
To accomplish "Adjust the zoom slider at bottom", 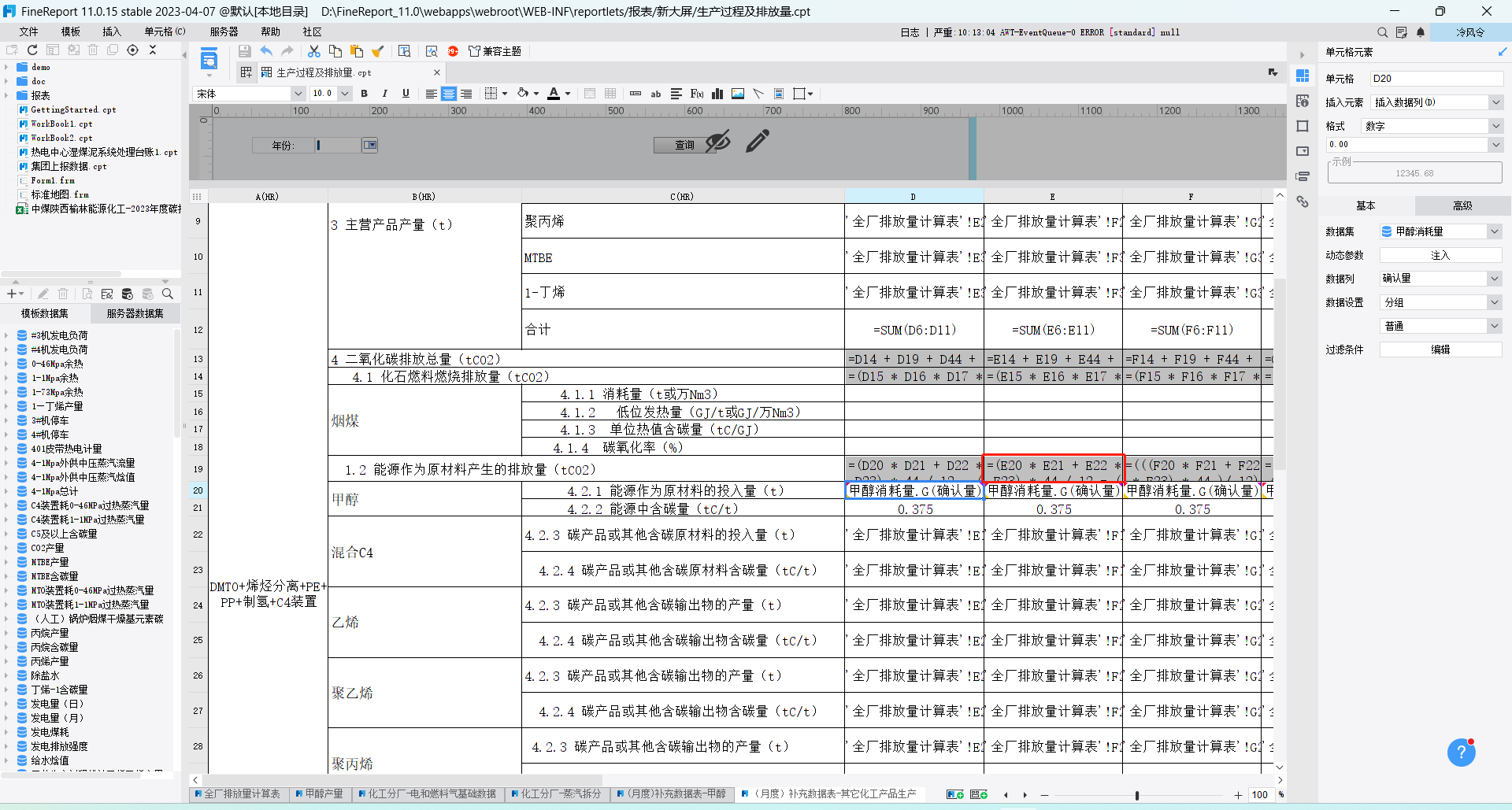I will click(1137, 795).
